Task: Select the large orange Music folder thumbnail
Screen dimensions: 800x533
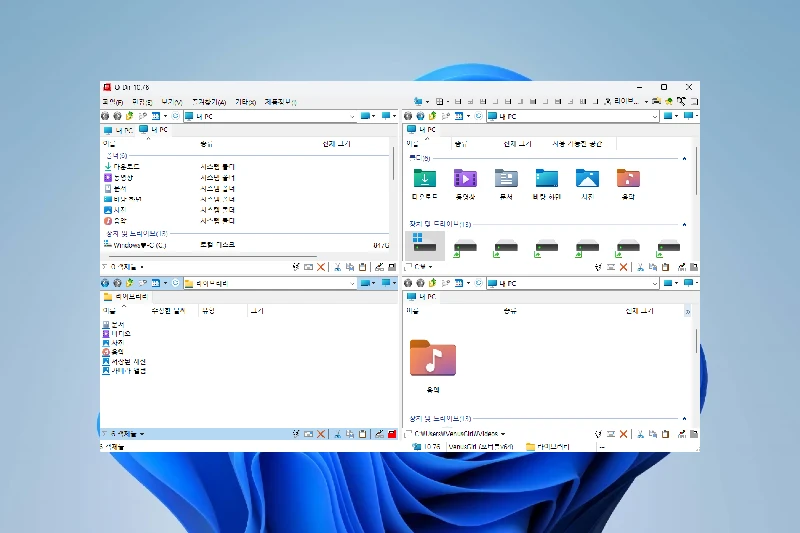Action: [x=433, y=358]
